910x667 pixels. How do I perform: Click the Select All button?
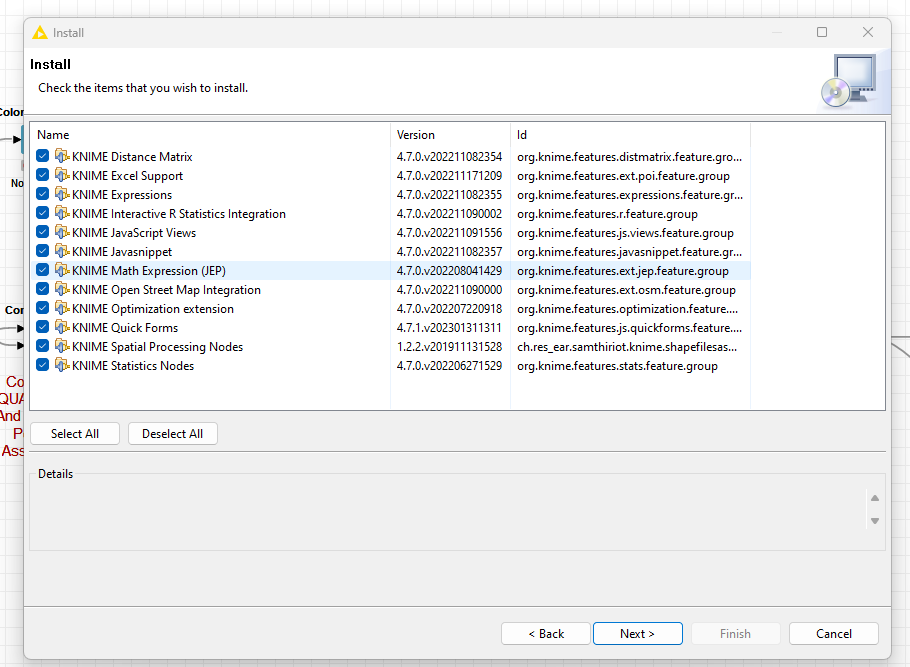75,434
